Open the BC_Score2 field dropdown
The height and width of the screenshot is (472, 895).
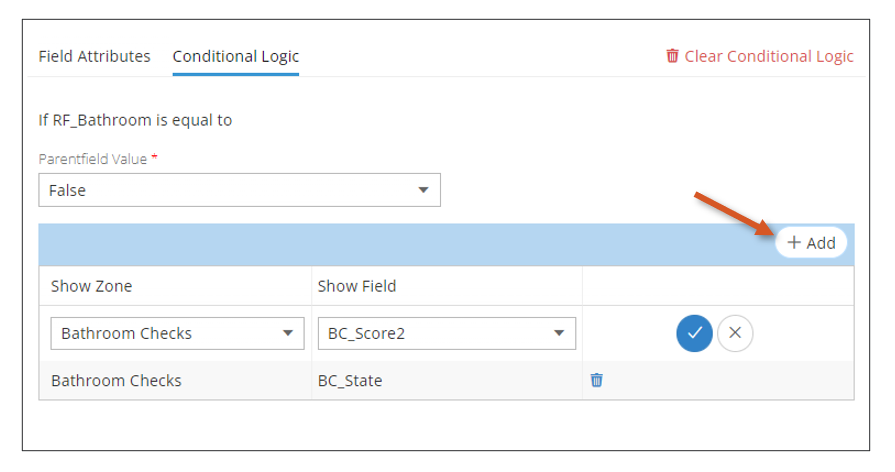tap(446, 333)
